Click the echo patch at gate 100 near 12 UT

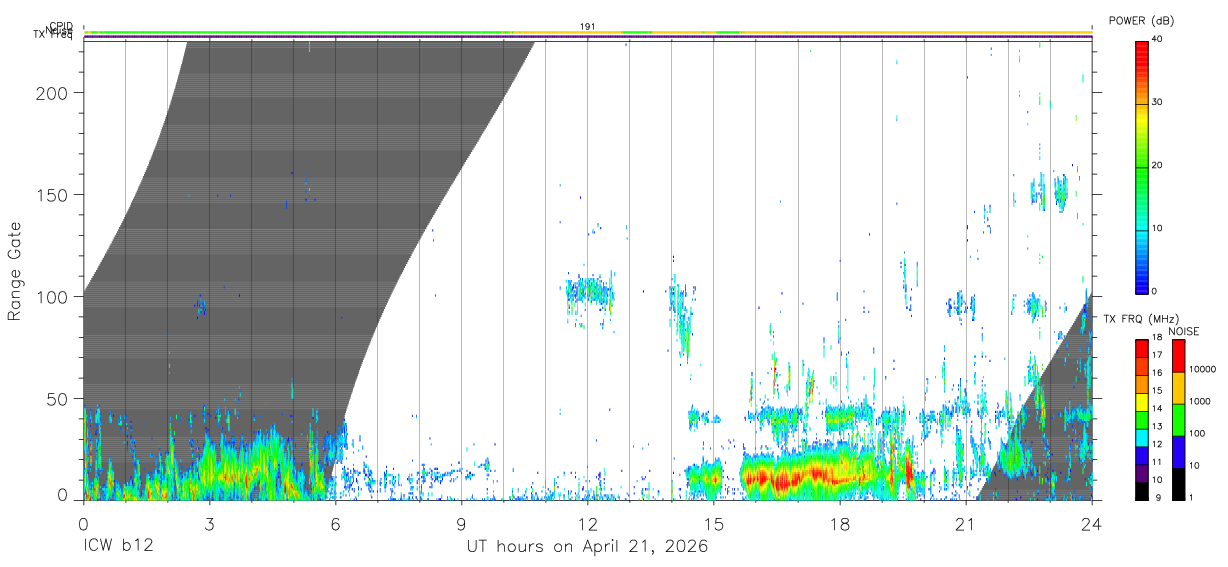[589, 292]
